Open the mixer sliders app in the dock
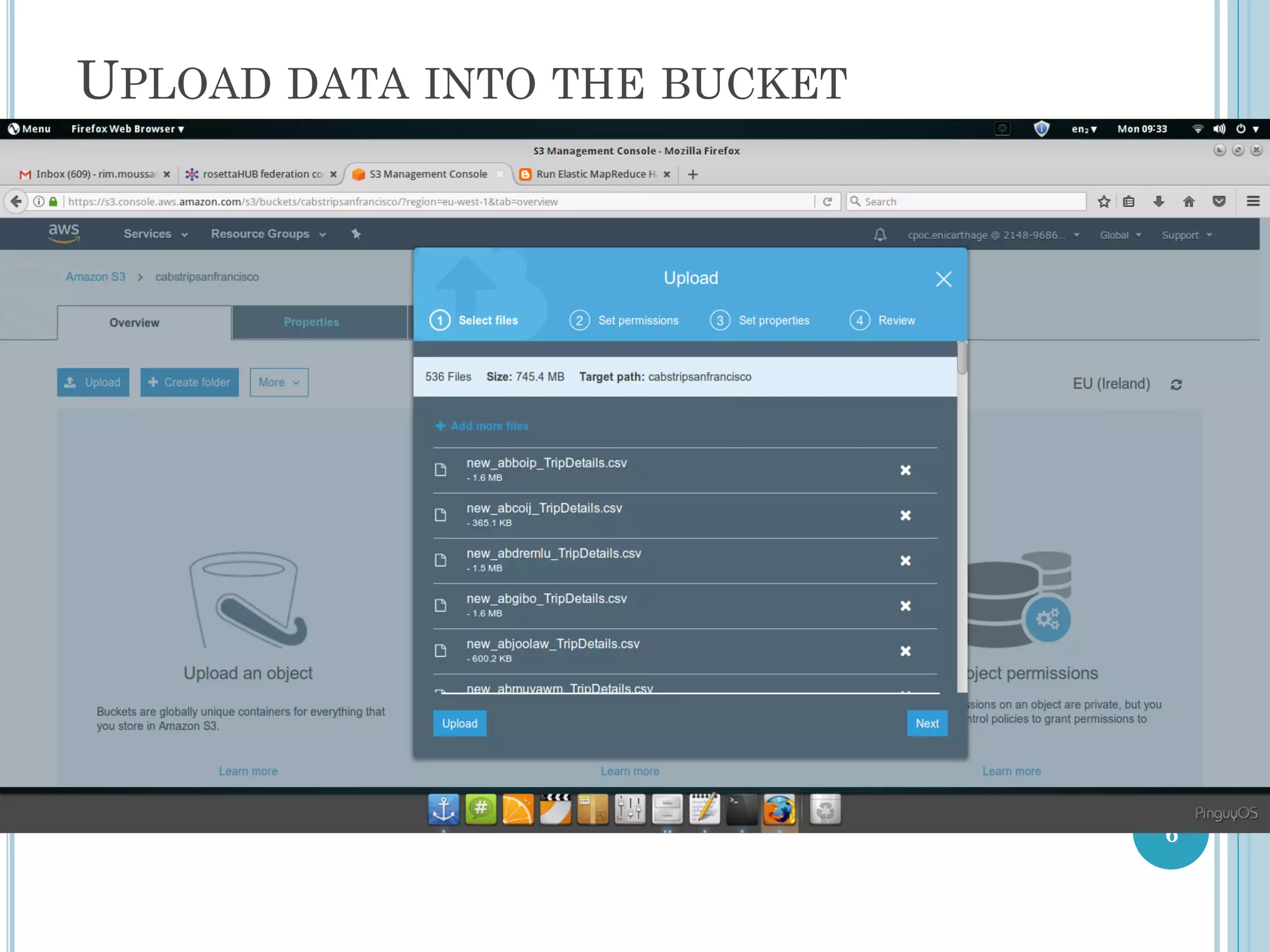The image size is (1270, 952). tap(630, 809)
